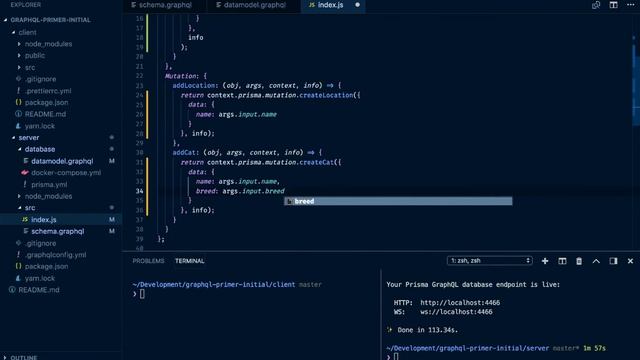Click the EXPLORER panel header
This screenshot has width=640, height=360.
pyautogui.click(x=25, y=5)
